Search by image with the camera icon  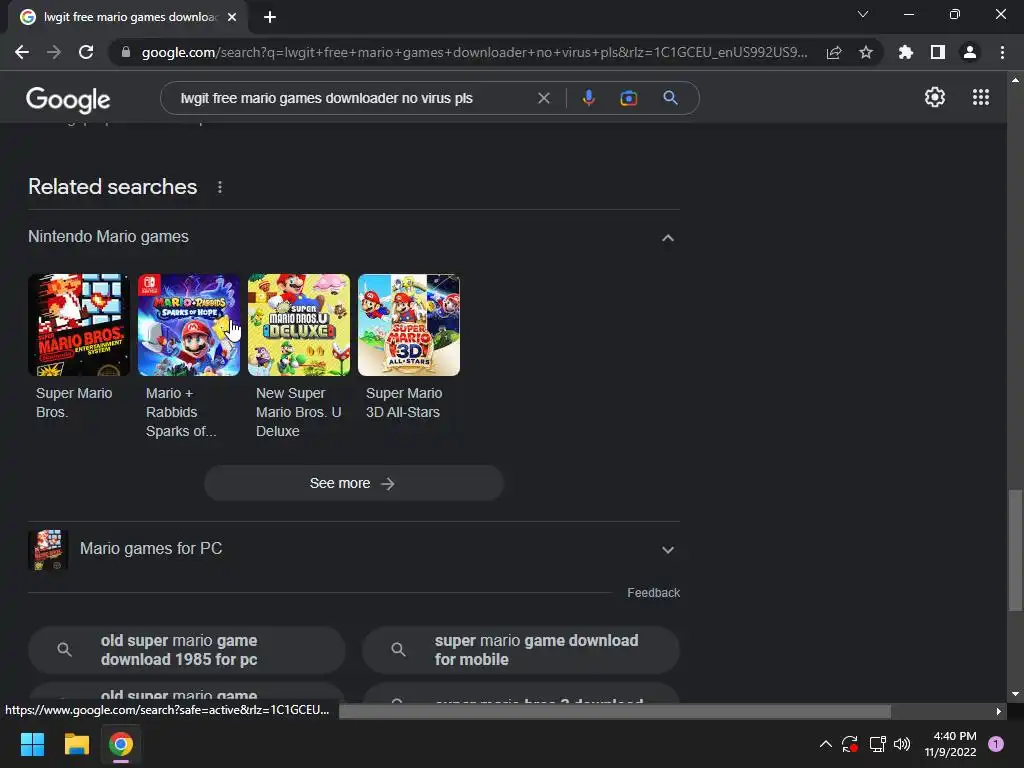coord(628,98)
